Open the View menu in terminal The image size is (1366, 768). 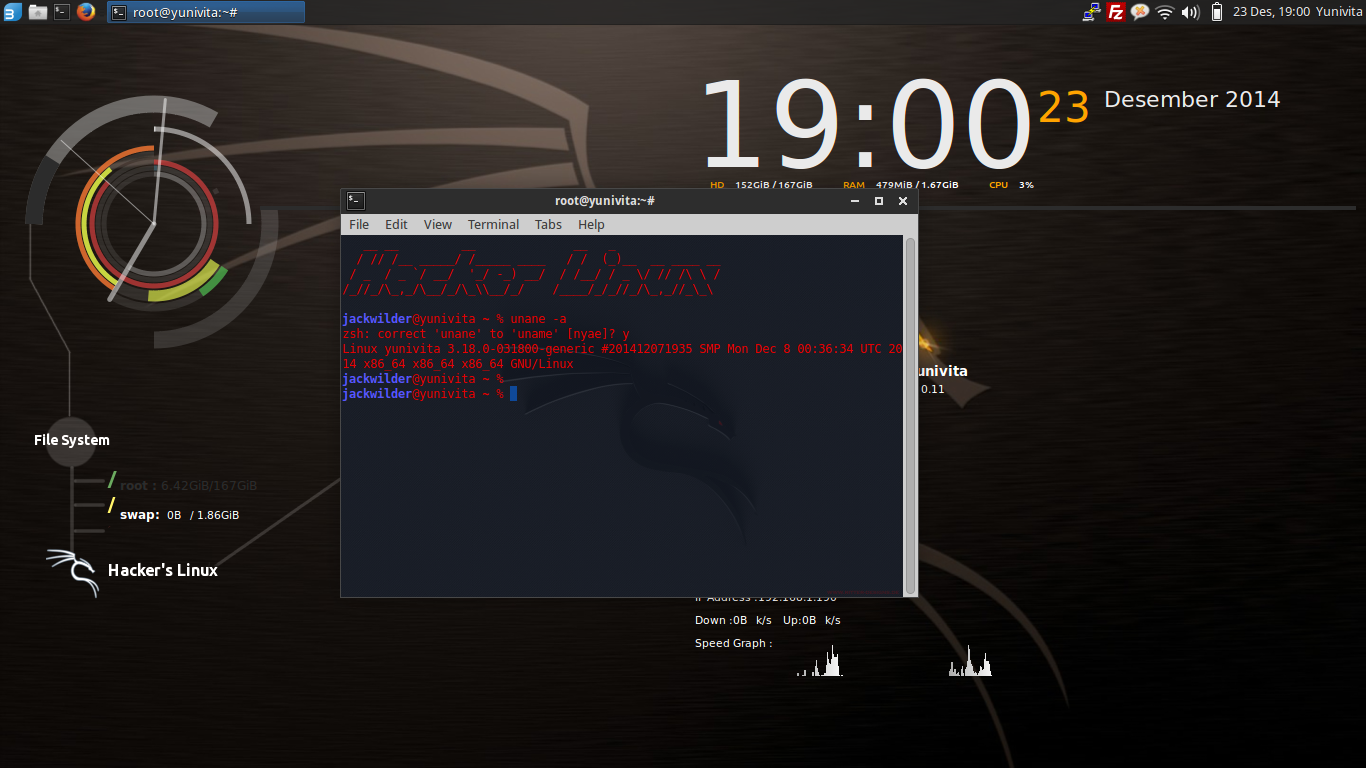pos(437,224)
